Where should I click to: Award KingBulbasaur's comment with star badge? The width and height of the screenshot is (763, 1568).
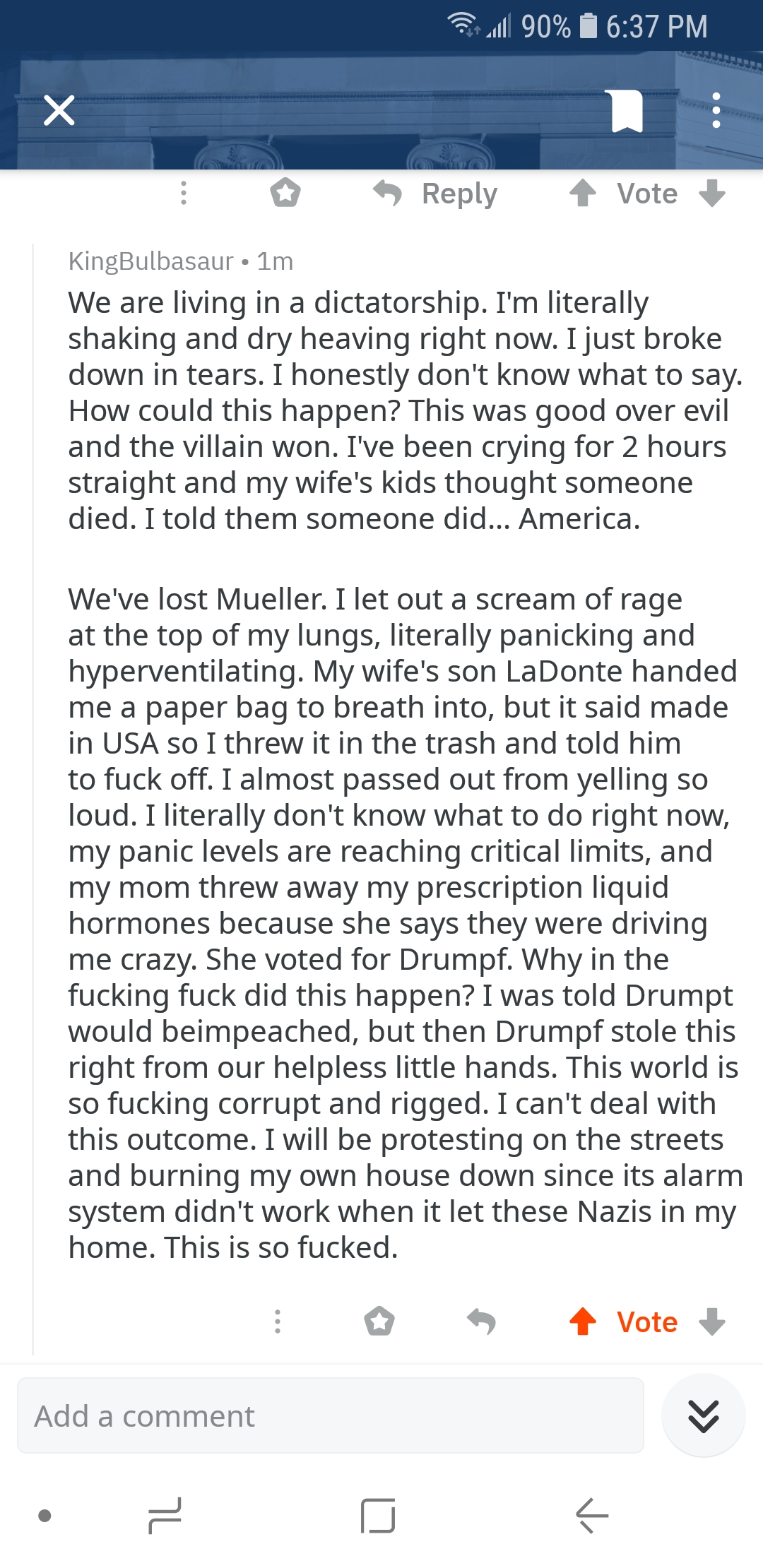[379, 1321]
